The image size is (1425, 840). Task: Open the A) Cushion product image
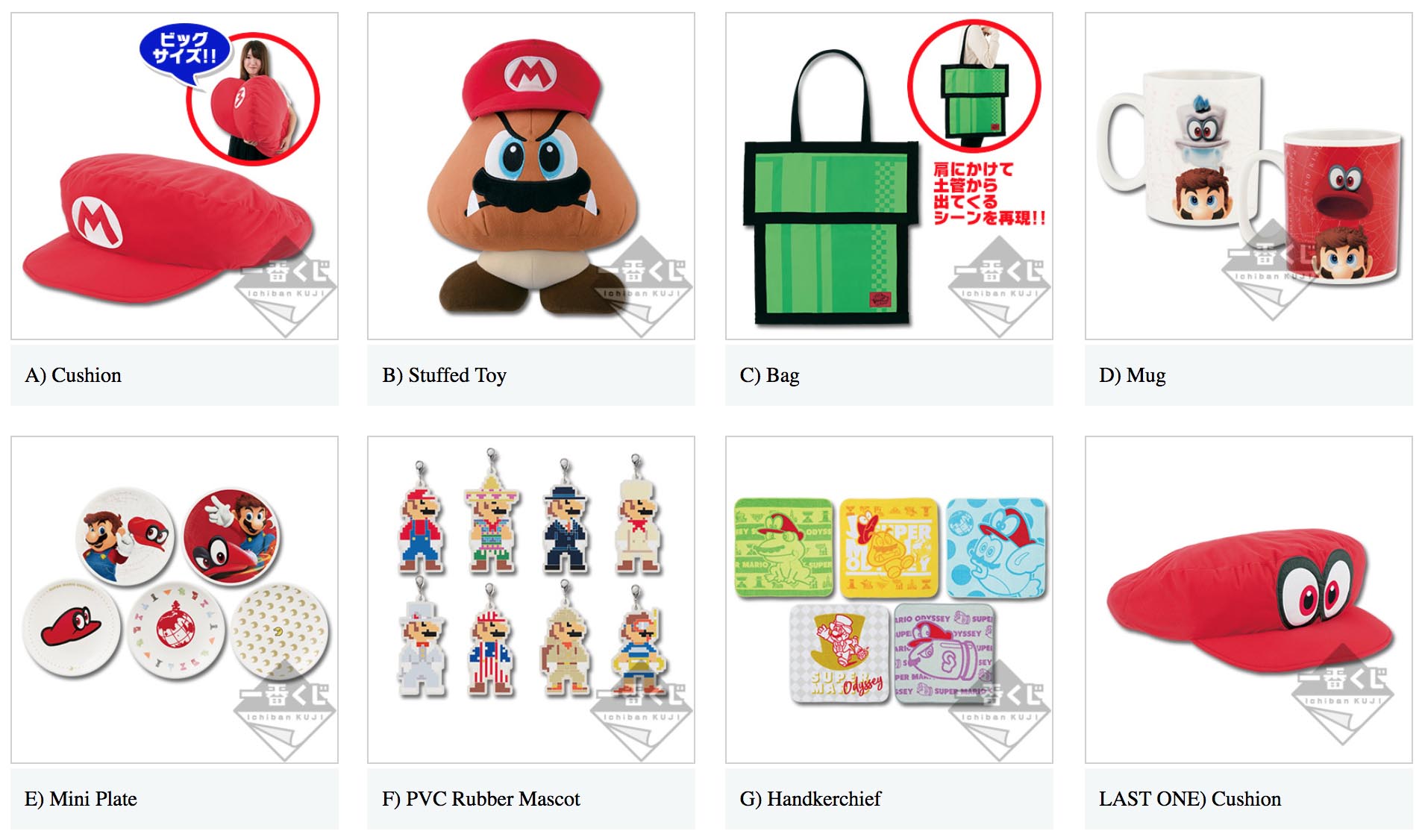coord(175,176)
